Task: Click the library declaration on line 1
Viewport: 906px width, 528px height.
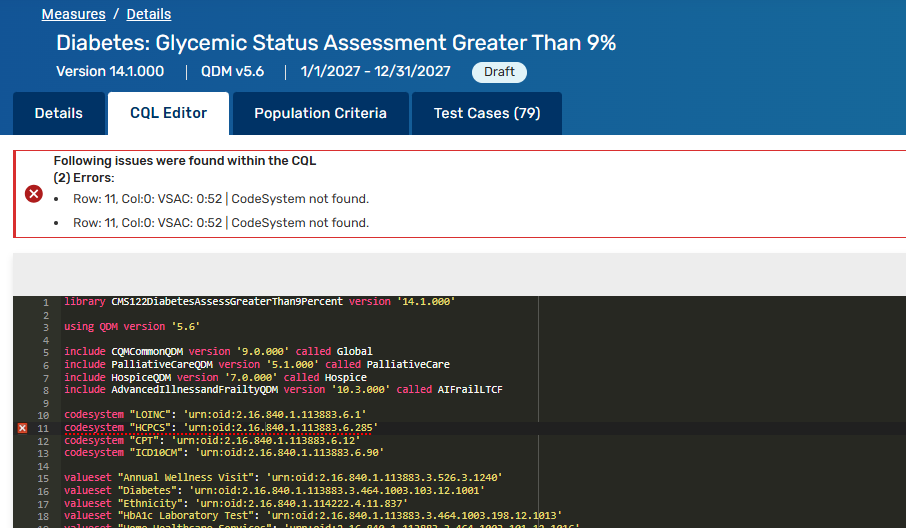Action: point(260,301)
